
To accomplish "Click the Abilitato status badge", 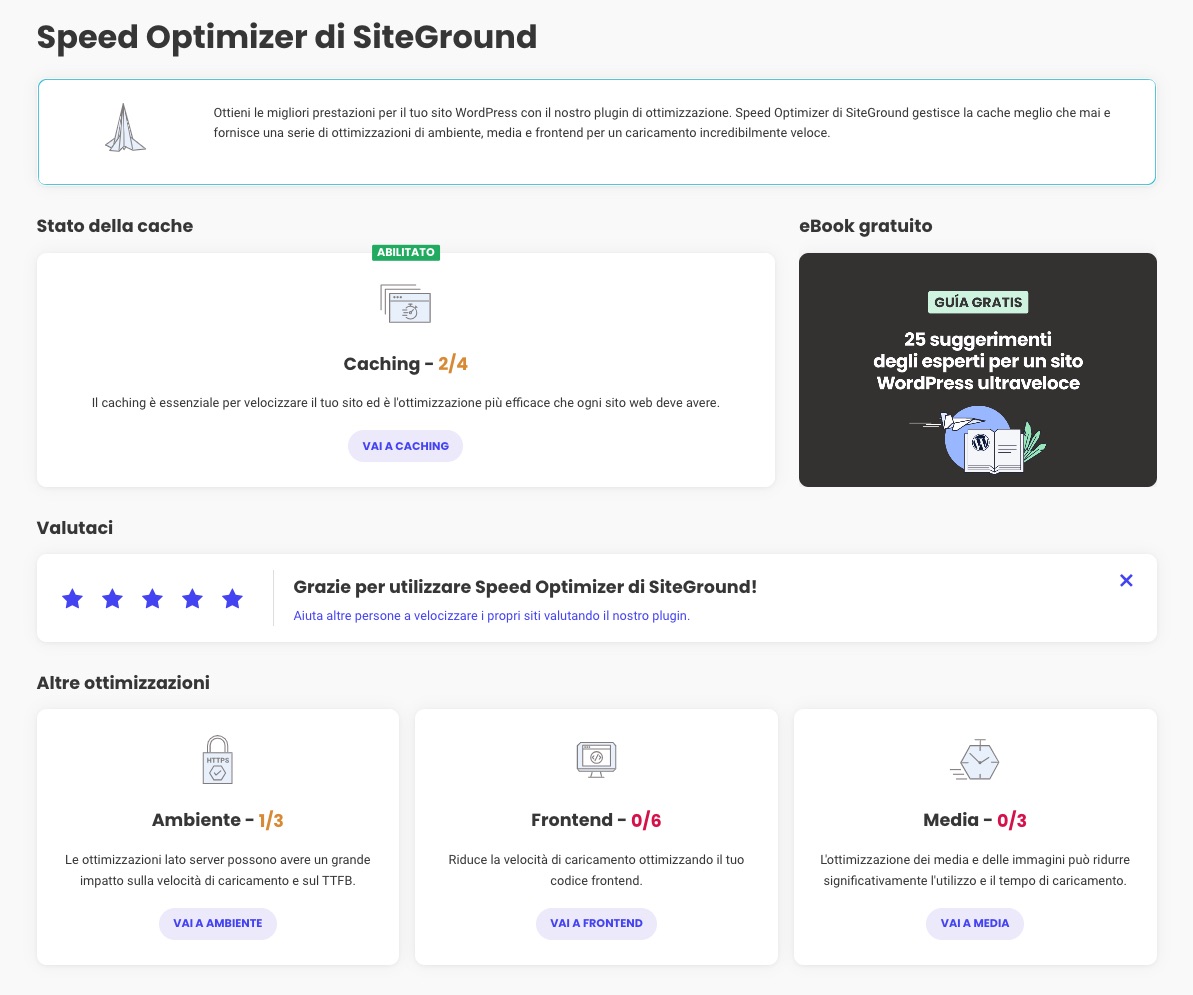I will click(x=406, y=253).
